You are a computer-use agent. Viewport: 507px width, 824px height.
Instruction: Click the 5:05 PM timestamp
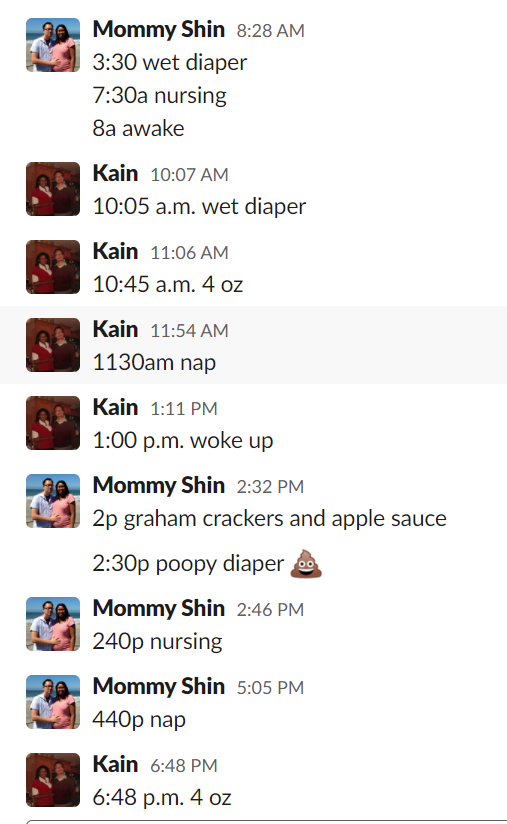click(x=270, y=687)
